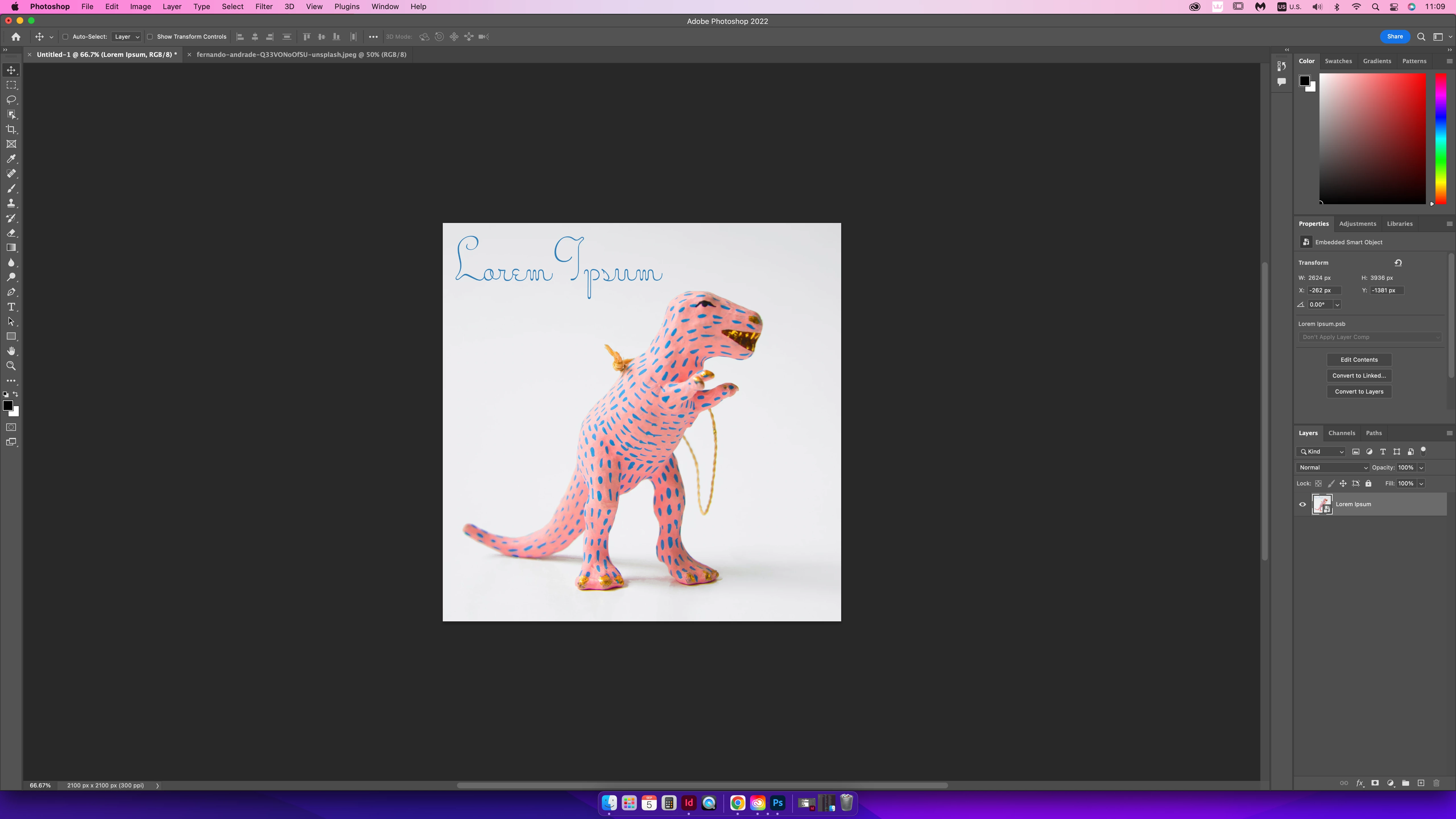Viewport: 1456px width, 819px height.
Task: Enable the Auto-Select checkbox
Action: (x=65, y=37)
